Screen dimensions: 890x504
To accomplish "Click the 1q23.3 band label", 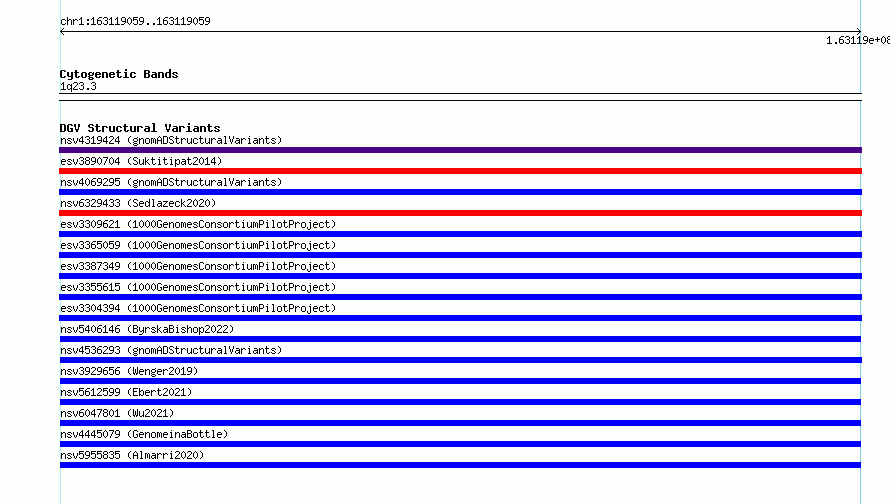I will coord(78,86).
